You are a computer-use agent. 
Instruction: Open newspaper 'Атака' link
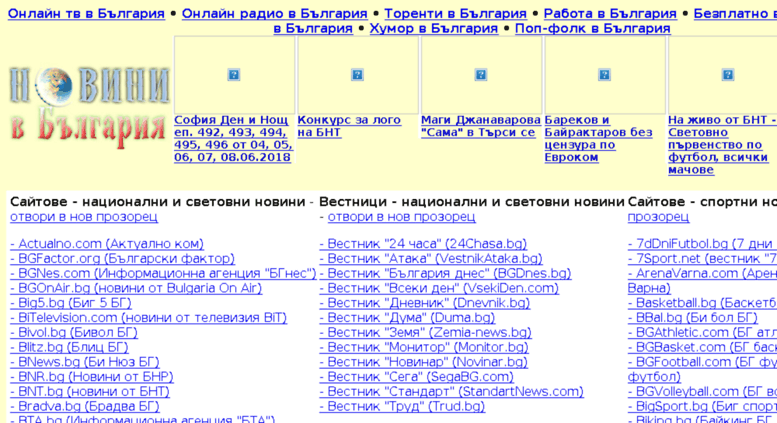(431, 259)
